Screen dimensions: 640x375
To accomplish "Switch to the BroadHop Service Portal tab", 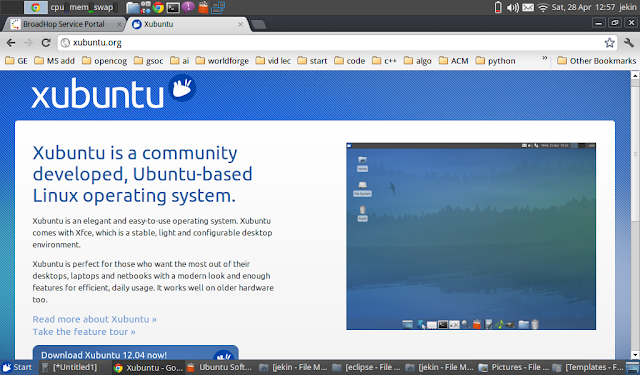I will [64, 24].
